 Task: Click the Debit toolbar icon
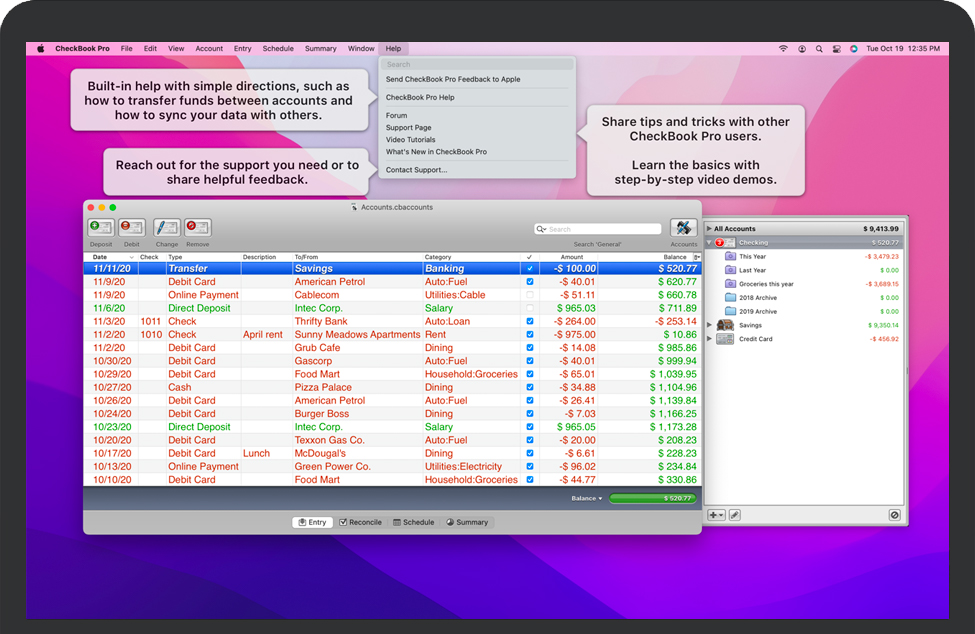132,228
